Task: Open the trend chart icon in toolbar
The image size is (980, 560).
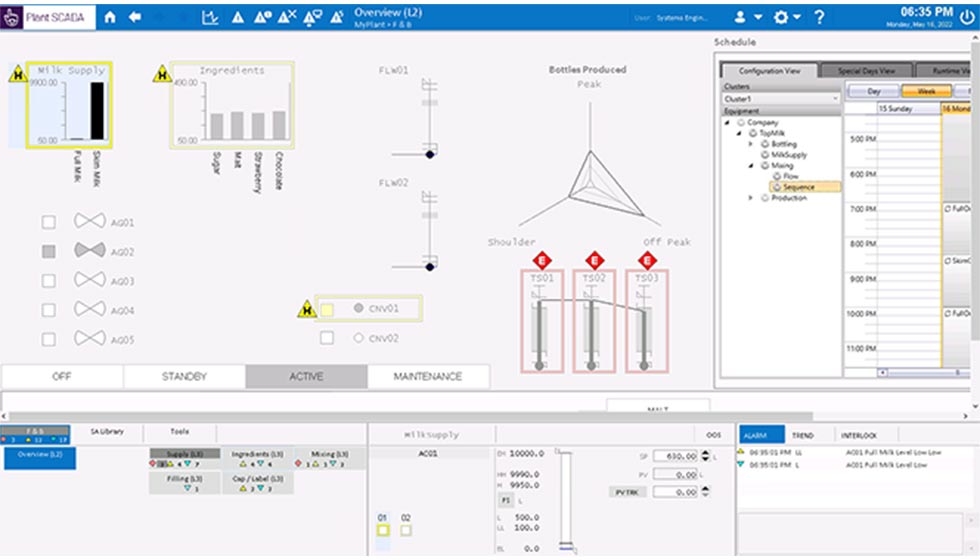Action: point(210,17)
